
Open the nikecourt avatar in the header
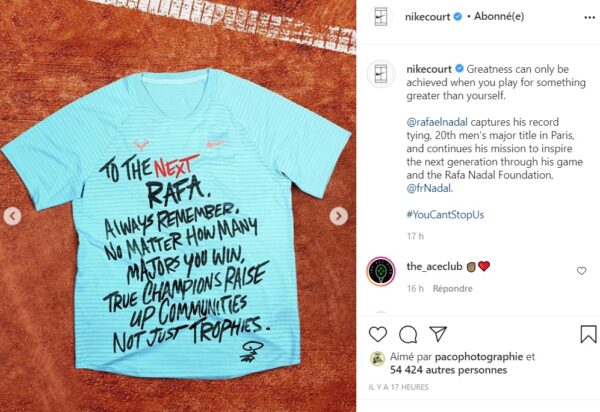pyautogui.click(x=381, y=17)
